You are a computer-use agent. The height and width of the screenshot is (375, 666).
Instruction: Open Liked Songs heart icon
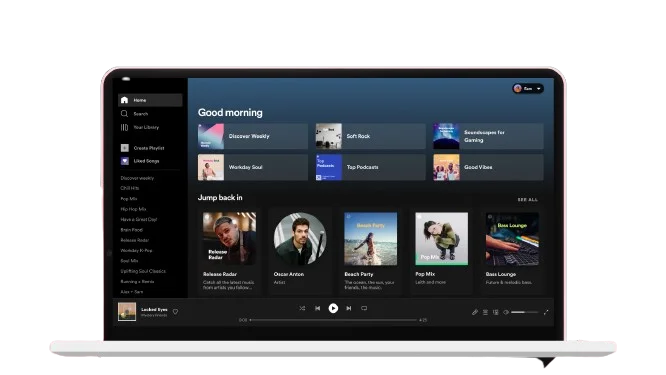(124, 161)
